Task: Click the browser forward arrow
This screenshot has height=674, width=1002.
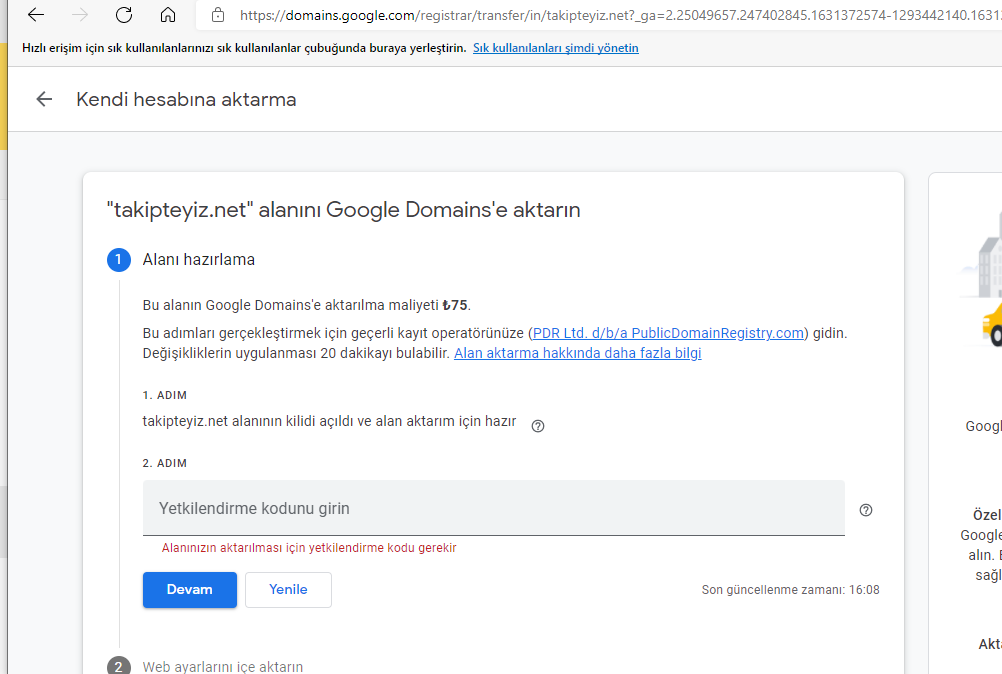Action: point(80,15)
